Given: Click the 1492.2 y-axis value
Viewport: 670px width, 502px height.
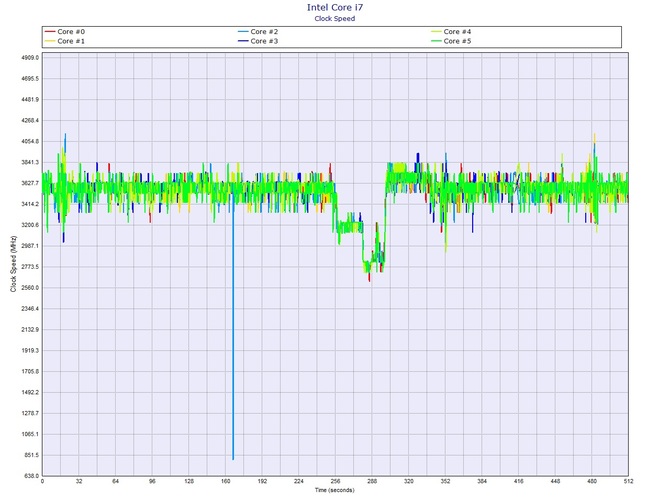Looking at the screenshot, I should (30, 393).
